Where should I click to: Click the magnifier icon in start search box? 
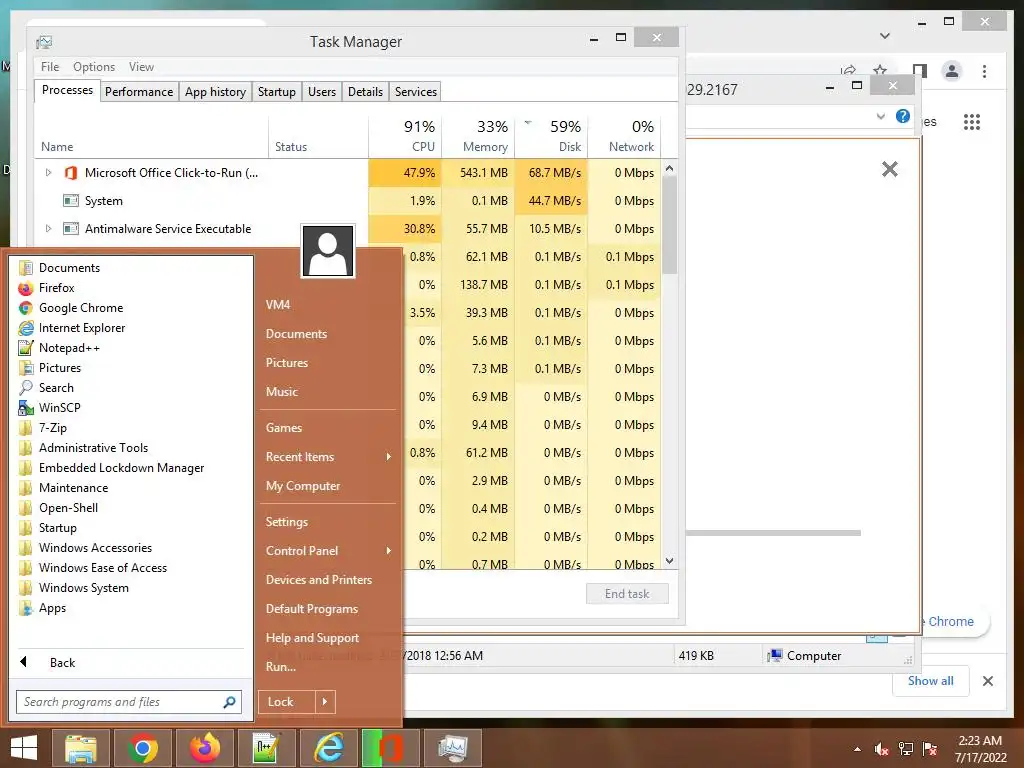[229, 702]
